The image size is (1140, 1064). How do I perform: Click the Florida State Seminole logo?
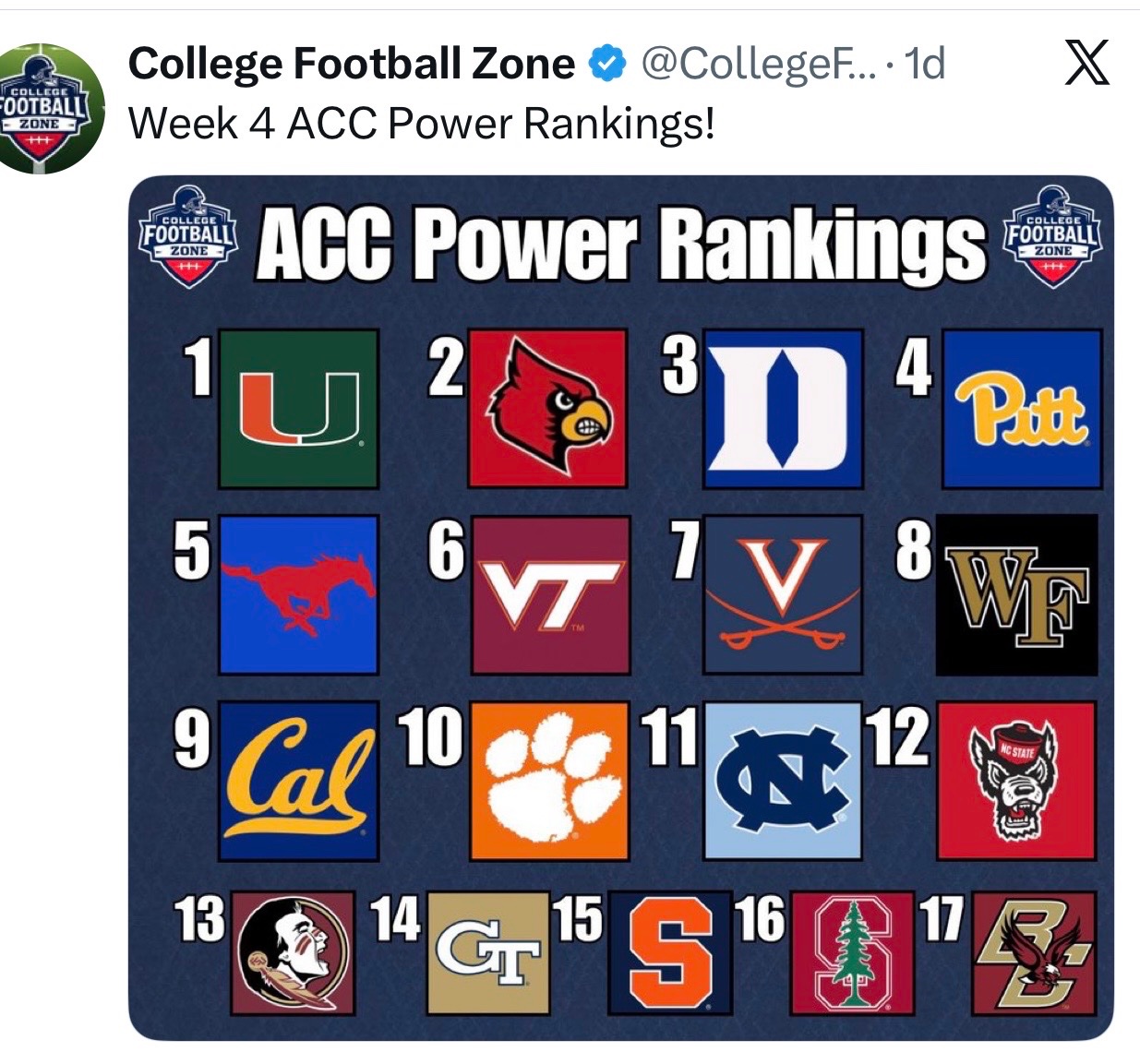tap(293, 954)
